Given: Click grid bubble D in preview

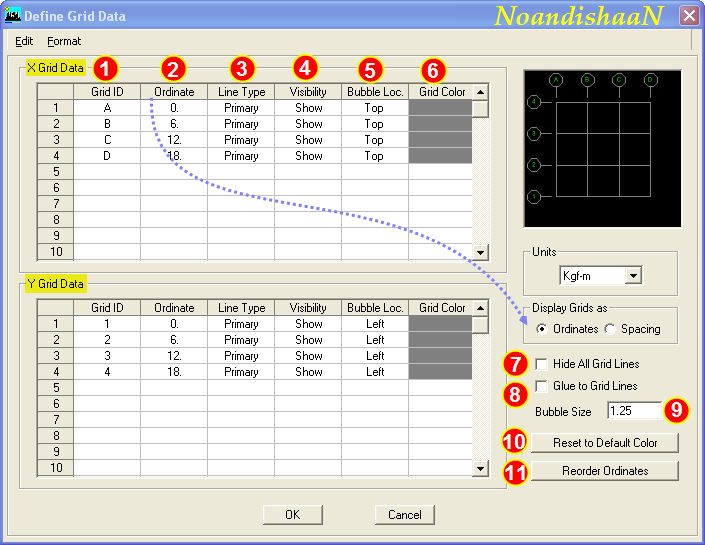Looking at the screenshot, I should click(651, 79).
